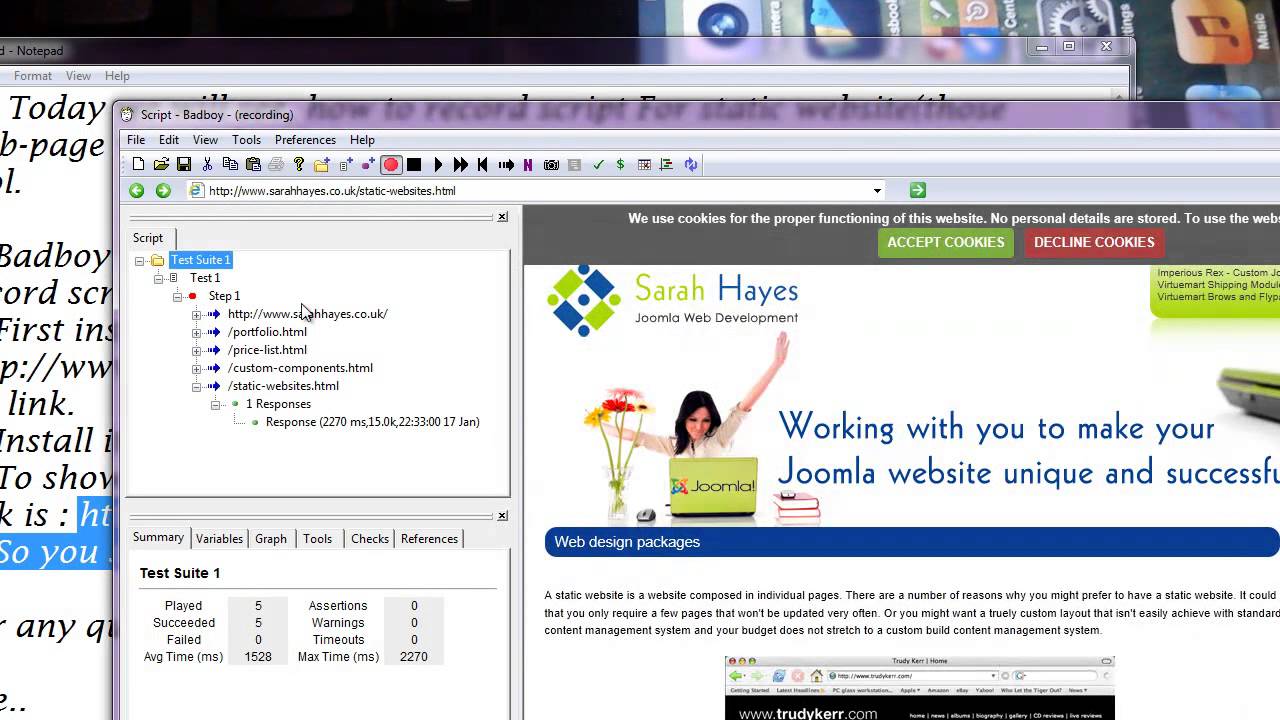This screenshot has width=1280, height=720.
Task: Click the trudykerr.com website thumbnail
Action: pyautogui.click(x=919, y=688)
